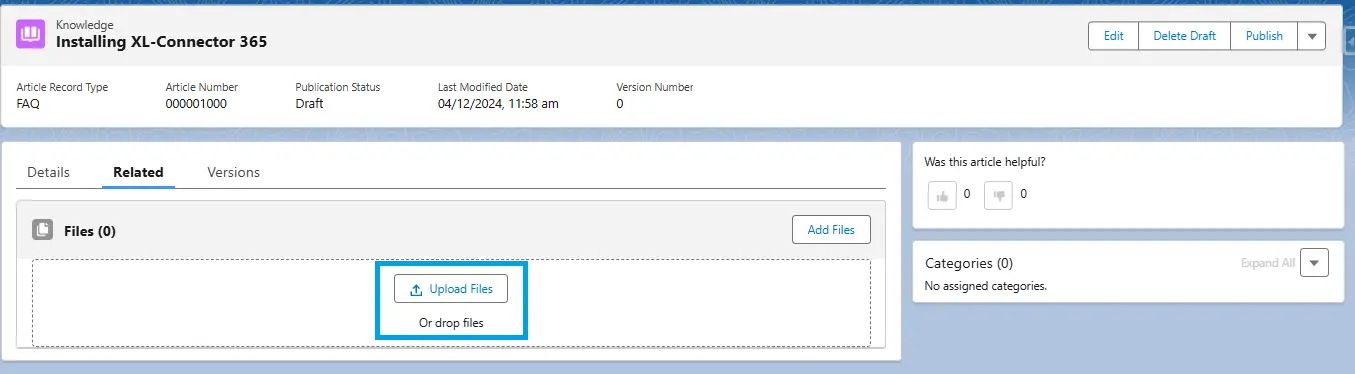This screenshot has height=374, width=1355.
Task: Click the No assigned categories text
Action: point(985,286)
